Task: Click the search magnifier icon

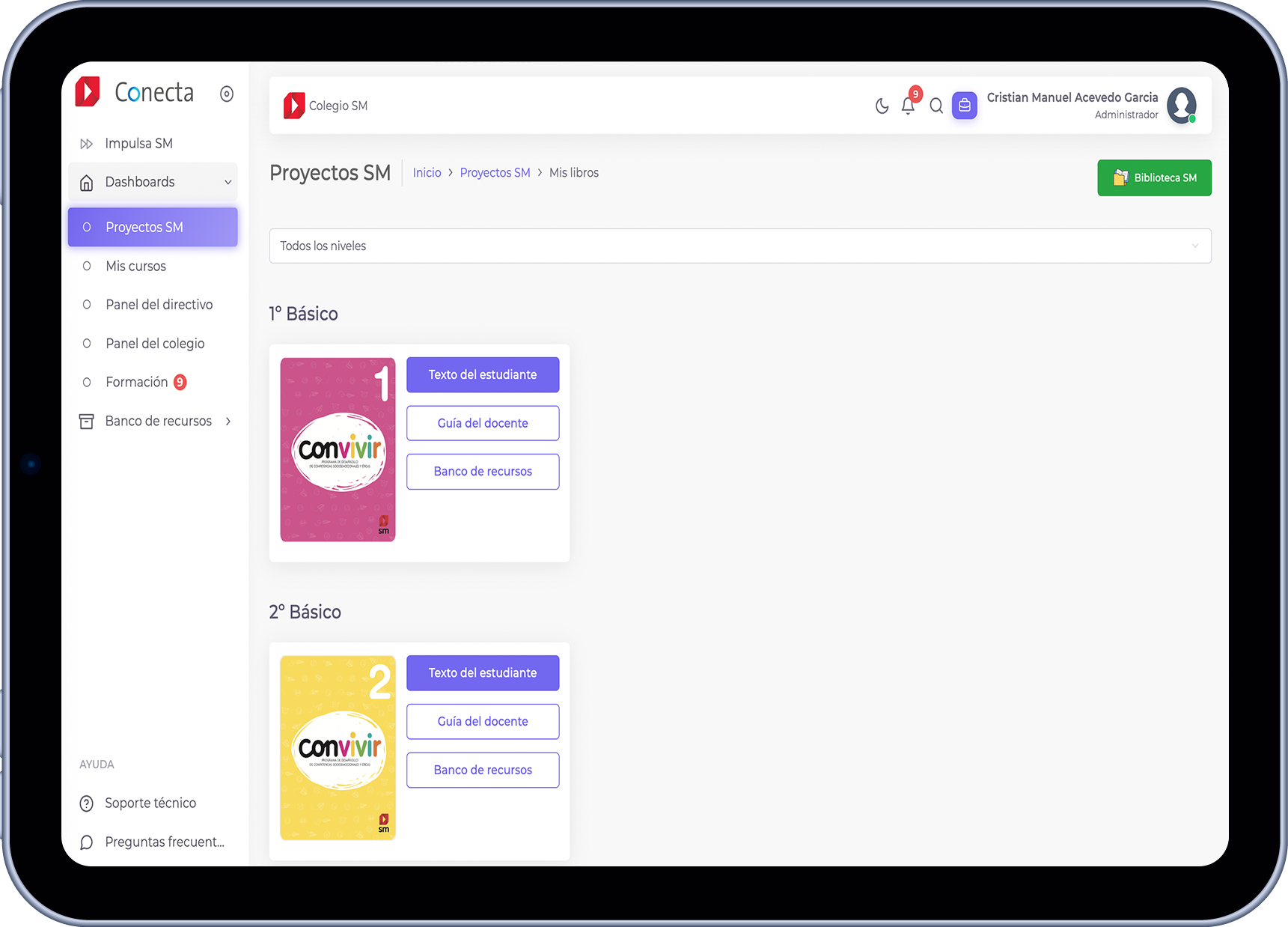Action: (x=936, y=106)
